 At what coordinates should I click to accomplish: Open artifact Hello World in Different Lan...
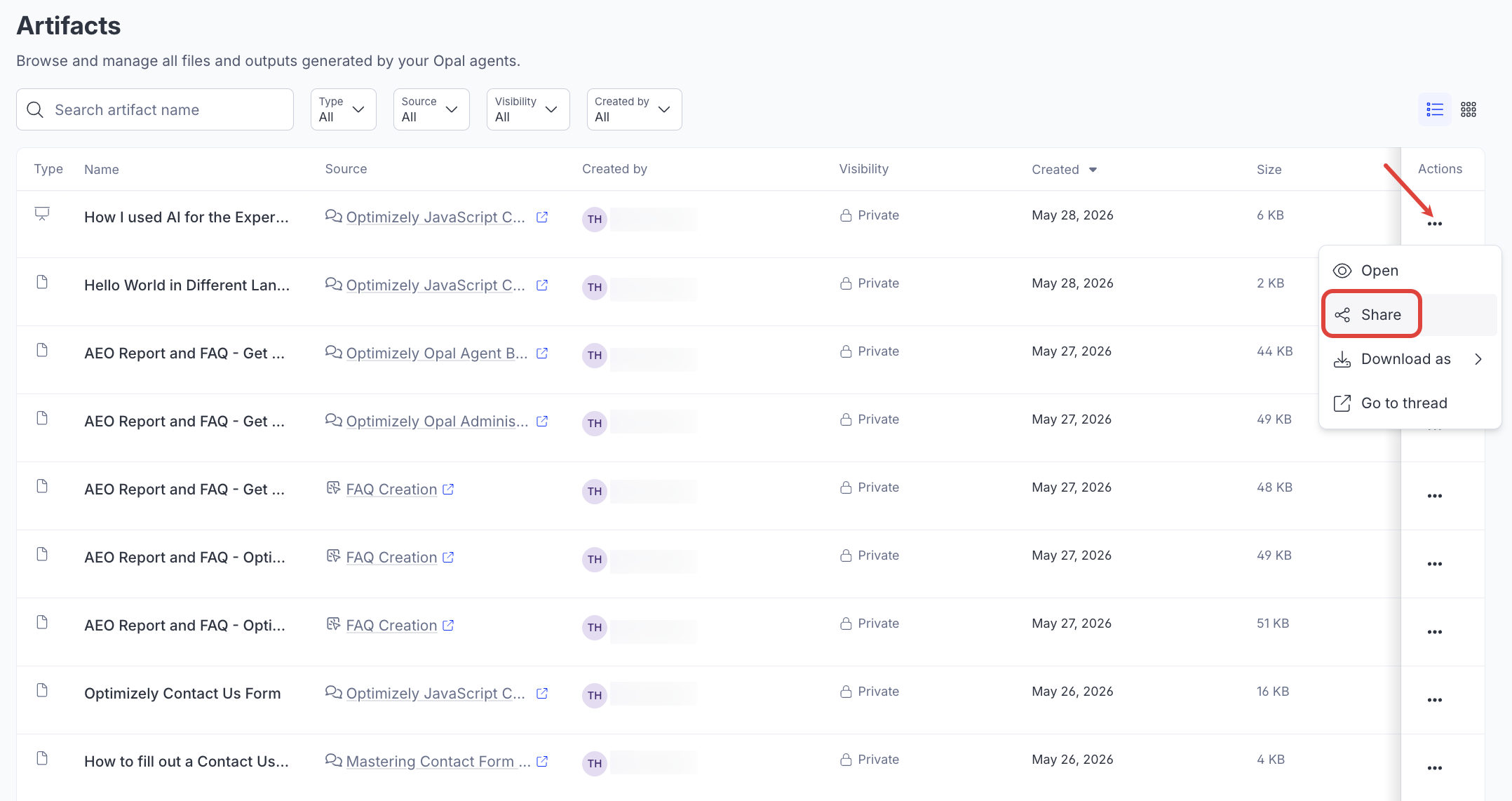187,285
